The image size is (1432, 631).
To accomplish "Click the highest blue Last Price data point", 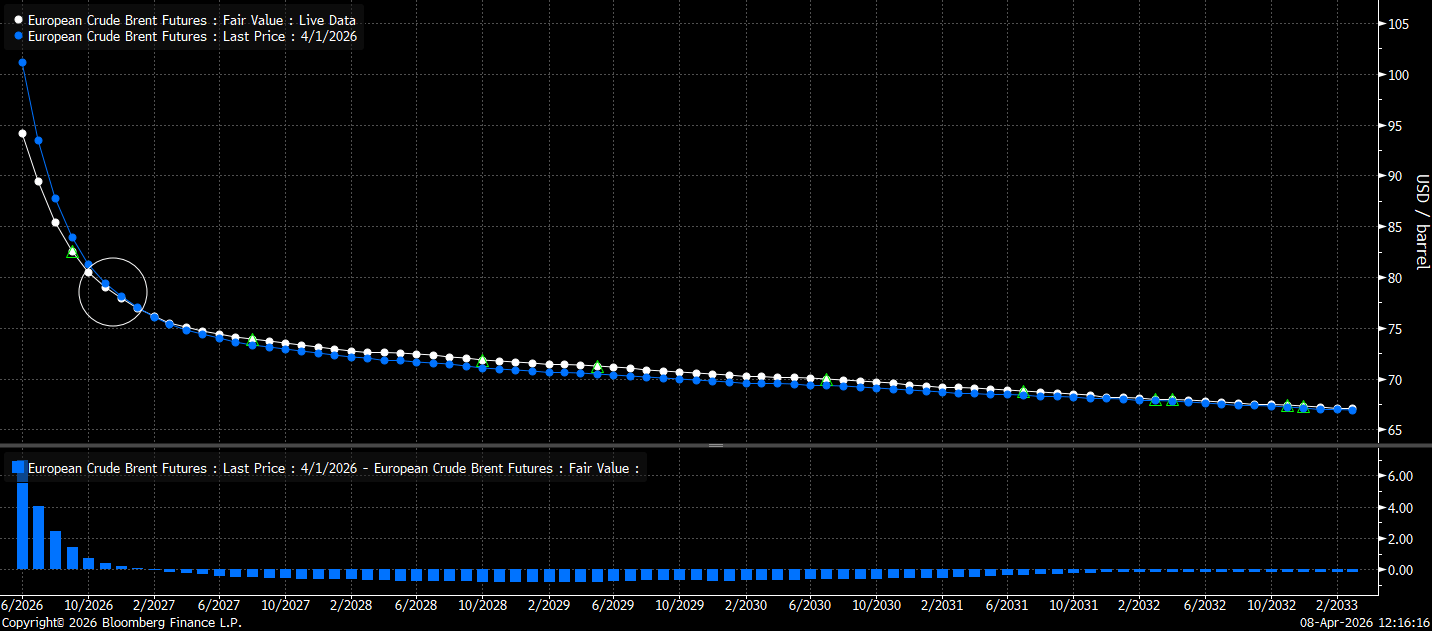I will (22, 62).
